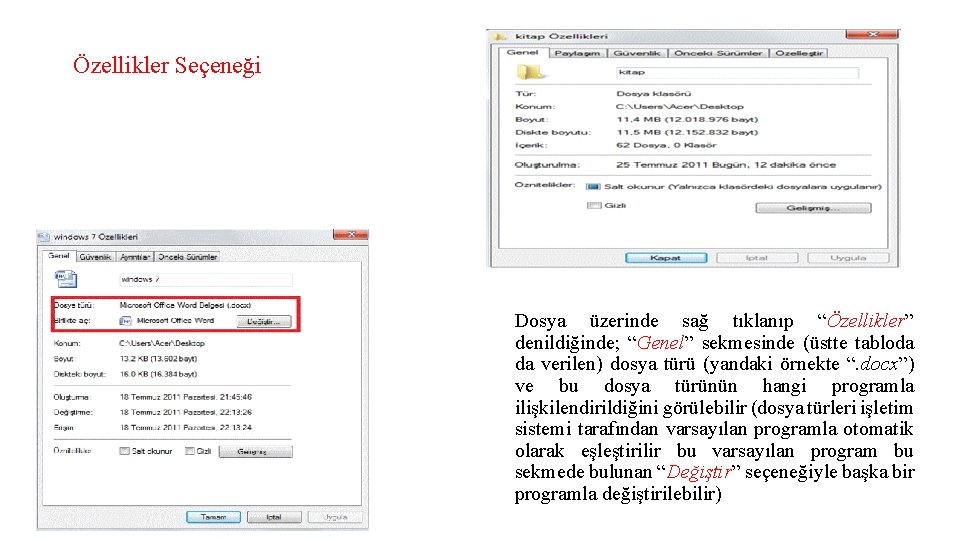The image size is (960, 540).
Task: Open the Ayrıntılar tab
Action: (x=135, y=257)
